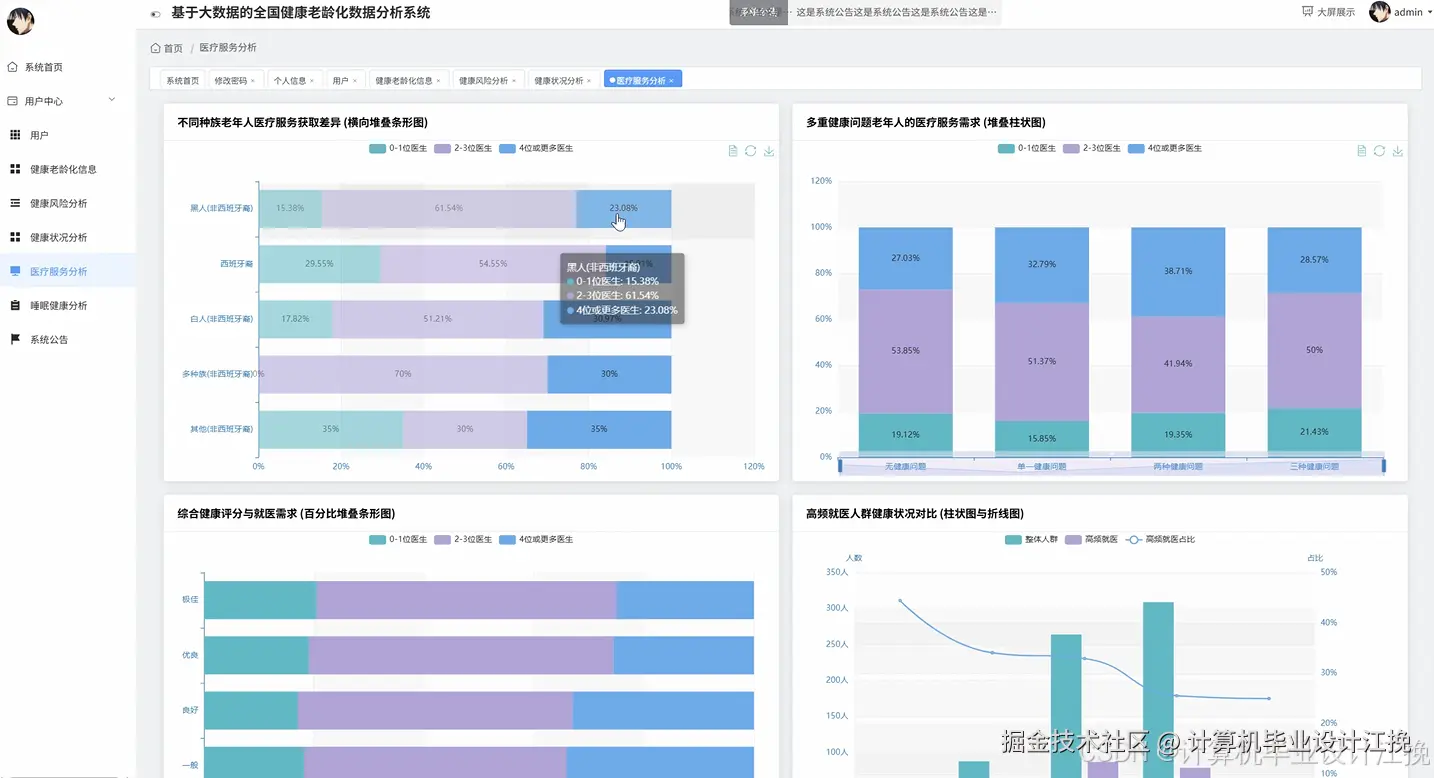Click the 首页 home icon in breadcrumb
This screenshot has height=778, width=1434.
pos(155,48)
